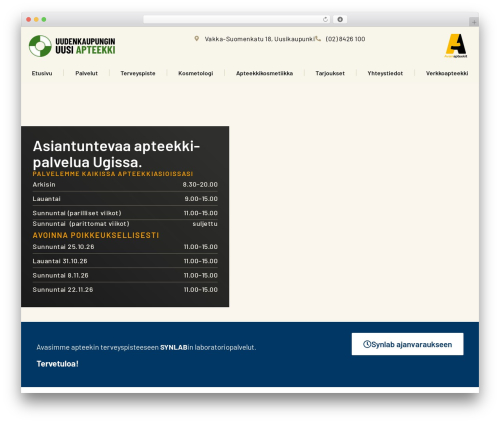The image size is (500, 423).
Task: Click the phone handset icon
Action: [318, 39]
